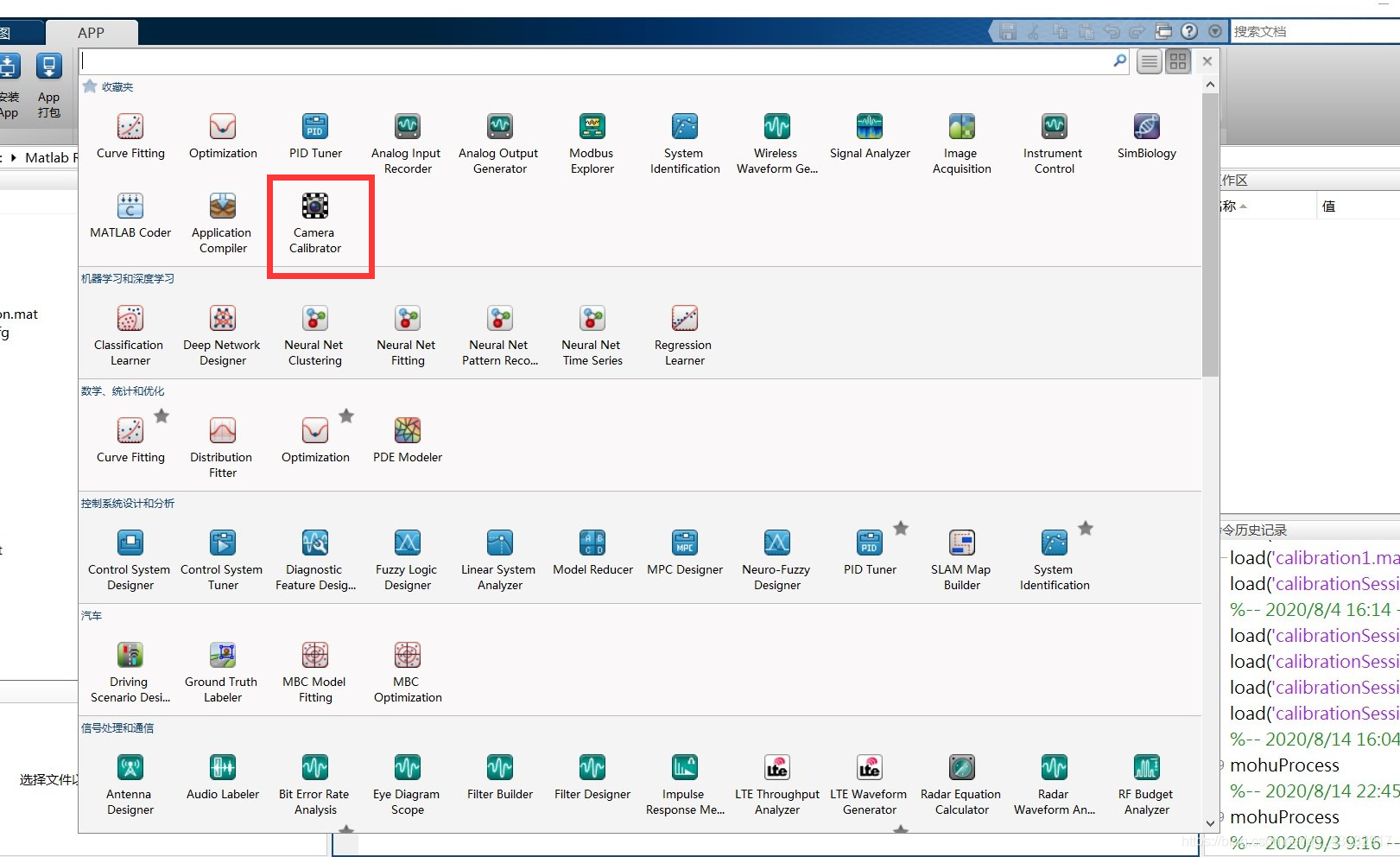Launch Fuzzy Logic Designer
The height and width of the screenshot is (857, 1400).
coord(407,560)
